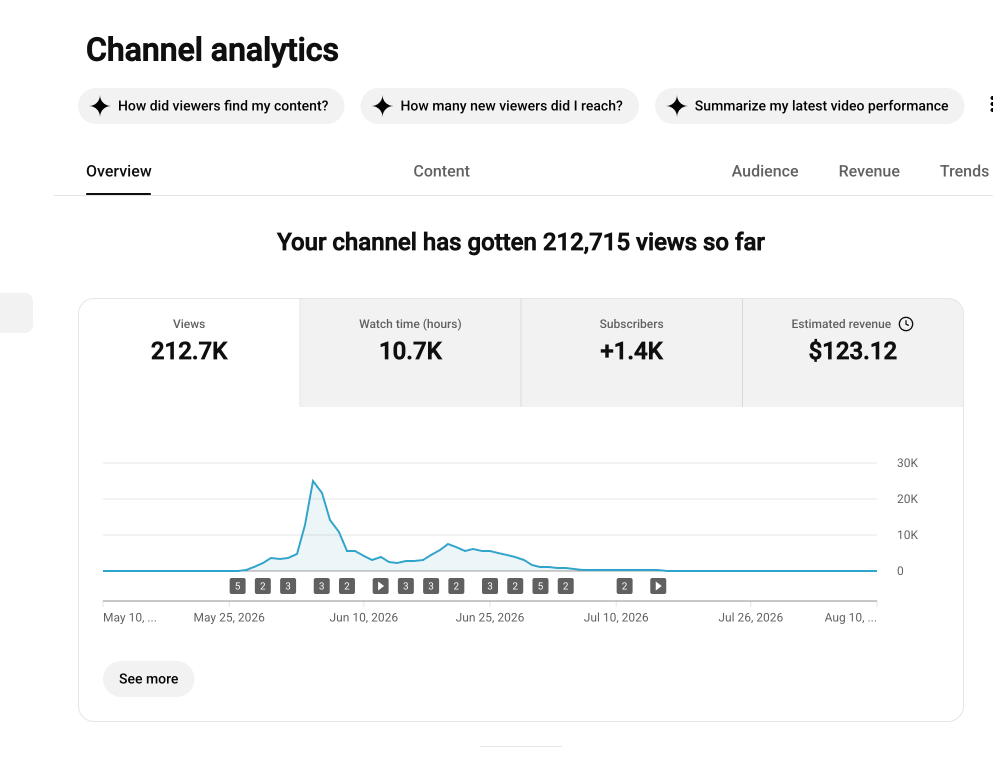Select the Subscribers metric card
Viewport: 993px width, 771px height.
click(631, 352)
